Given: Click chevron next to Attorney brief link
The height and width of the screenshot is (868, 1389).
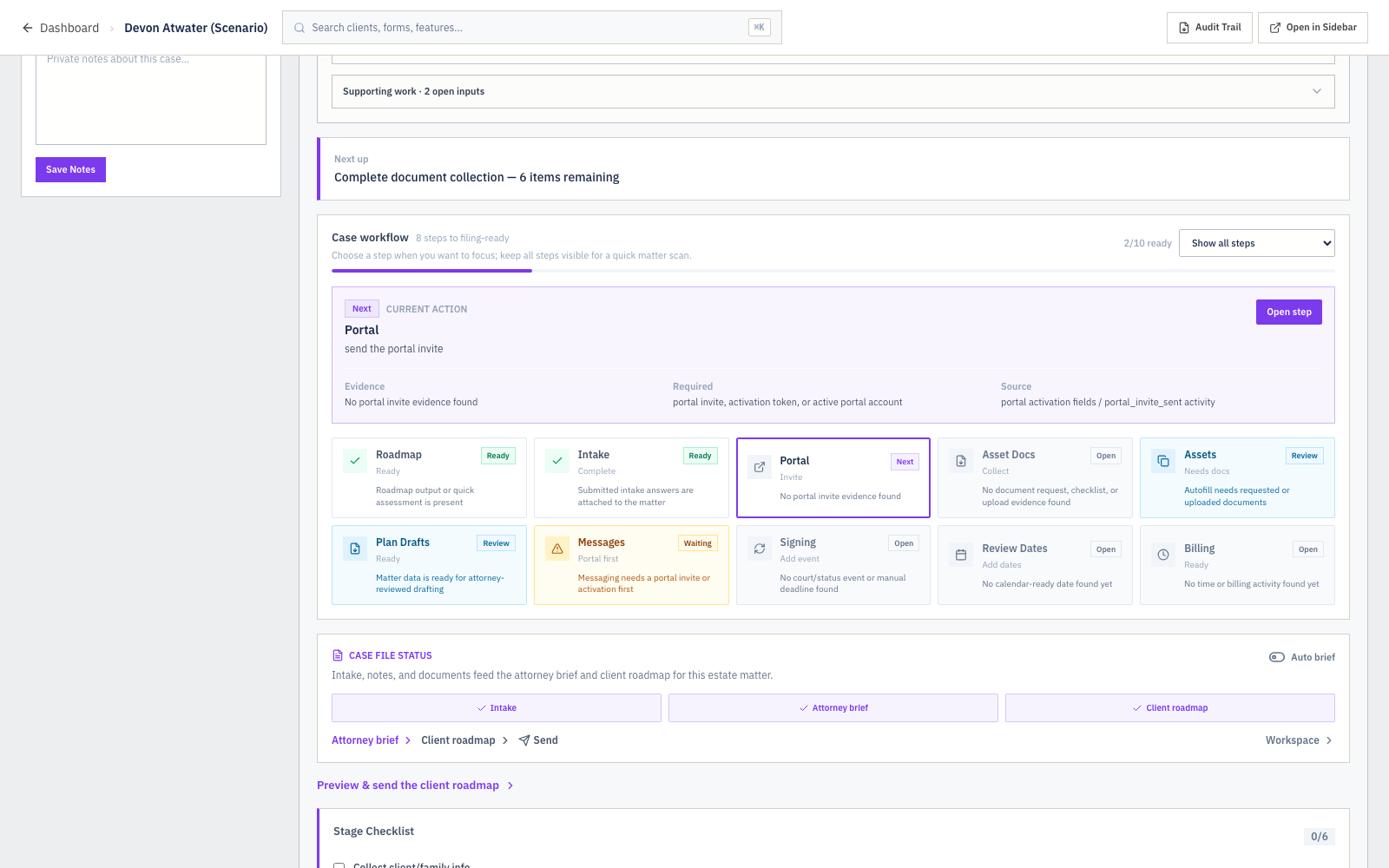Looking at the screenshot, I should 408,740.
